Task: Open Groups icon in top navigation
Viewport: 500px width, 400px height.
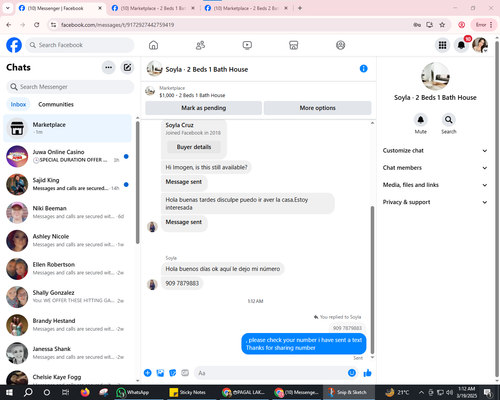Action: [x=340, y=45]
